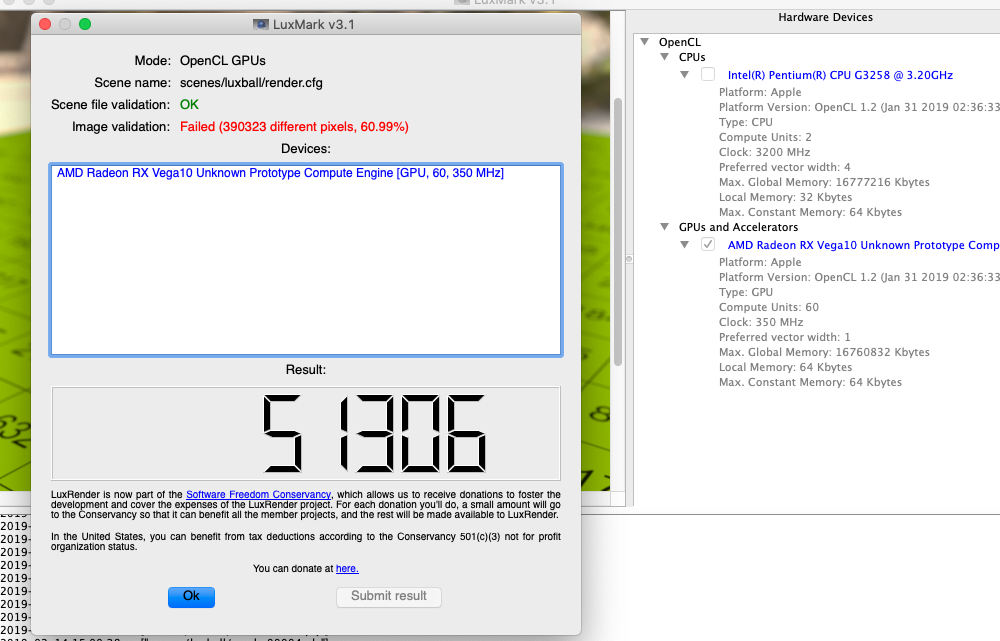Open the donate 'here.' link
Image resolution: width=1000 pixels, height=641 pixels.
(x=347, y=568)
